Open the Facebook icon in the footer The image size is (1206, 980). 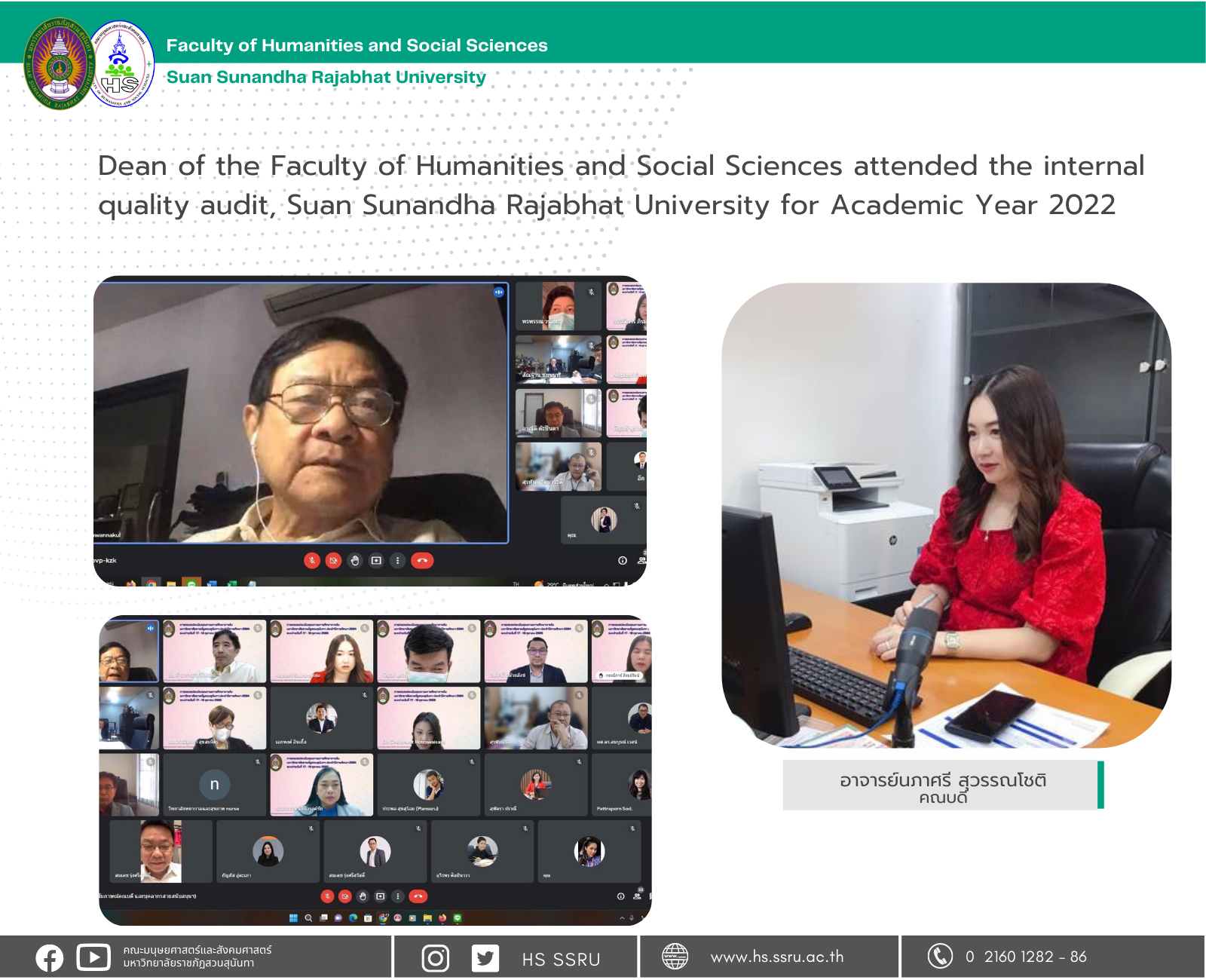50,958
